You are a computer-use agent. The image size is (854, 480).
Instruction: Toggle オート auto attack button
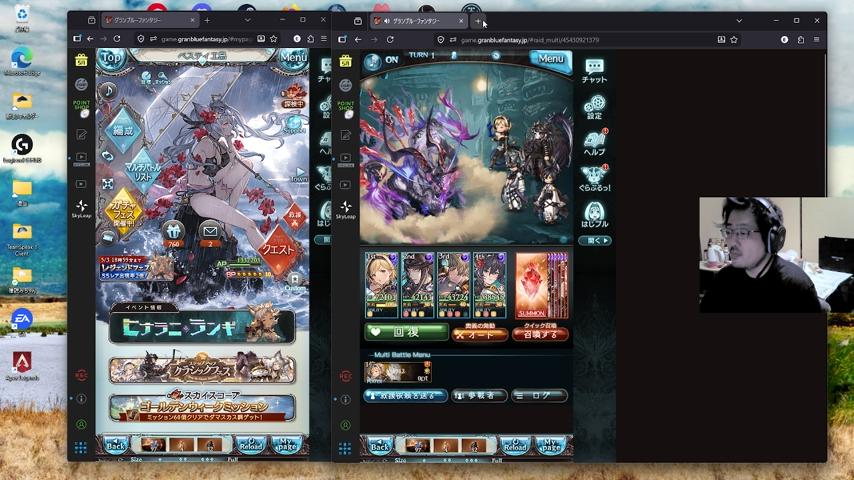point(480,335)
